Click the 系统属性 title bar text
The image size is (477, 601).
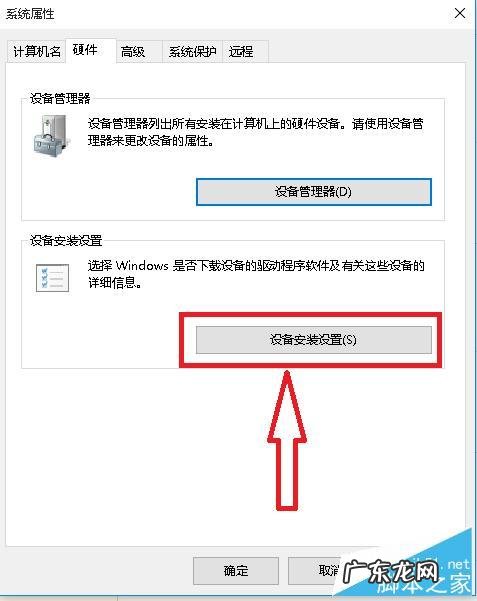coord(30,14)
